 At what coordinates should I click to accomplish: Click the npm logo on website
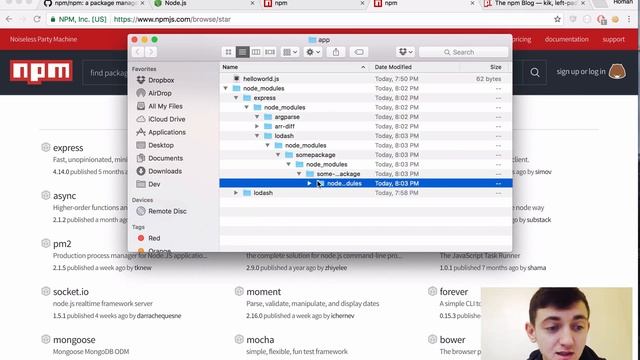41,72
